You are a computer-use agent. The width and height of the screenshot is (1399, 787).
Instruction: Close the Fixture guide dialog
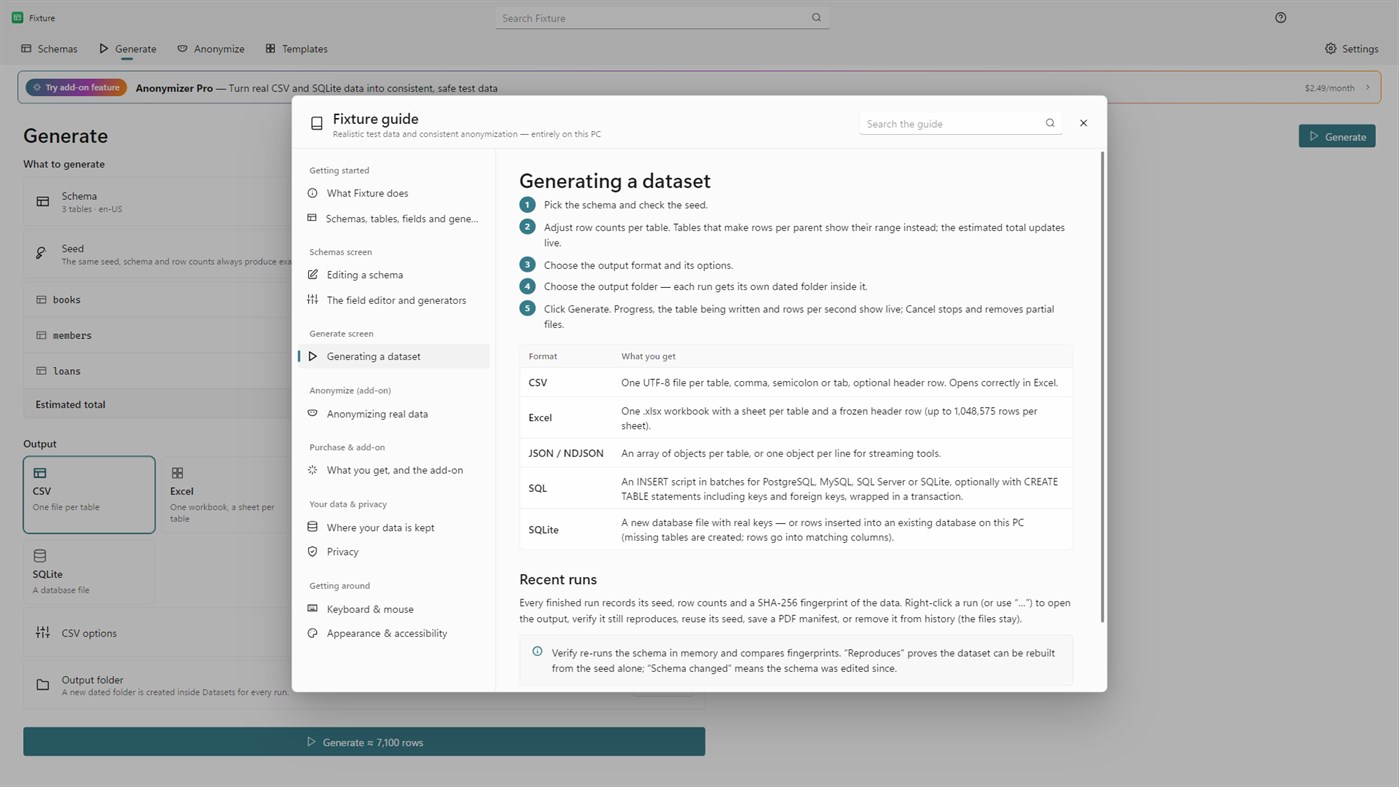click(1083, 123)
